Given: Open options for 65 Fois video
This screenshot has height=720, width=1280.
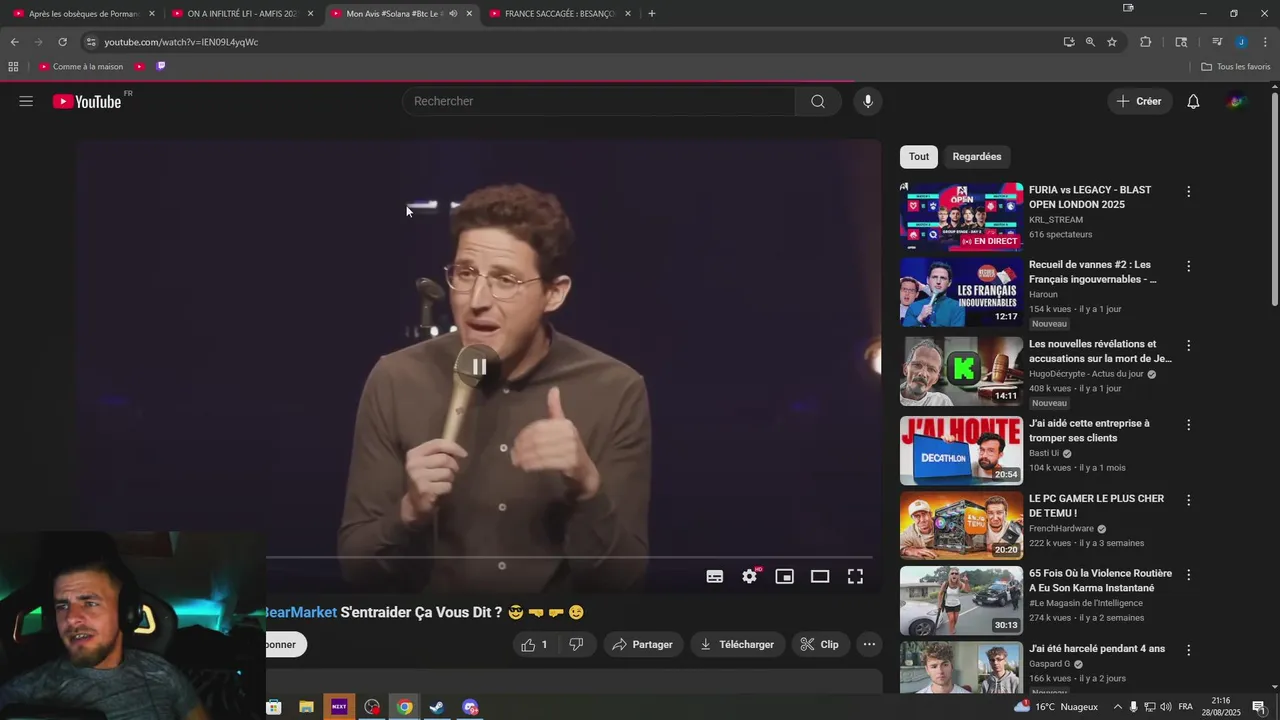Looking at the screenshot, I should (x=1189, y=575).
